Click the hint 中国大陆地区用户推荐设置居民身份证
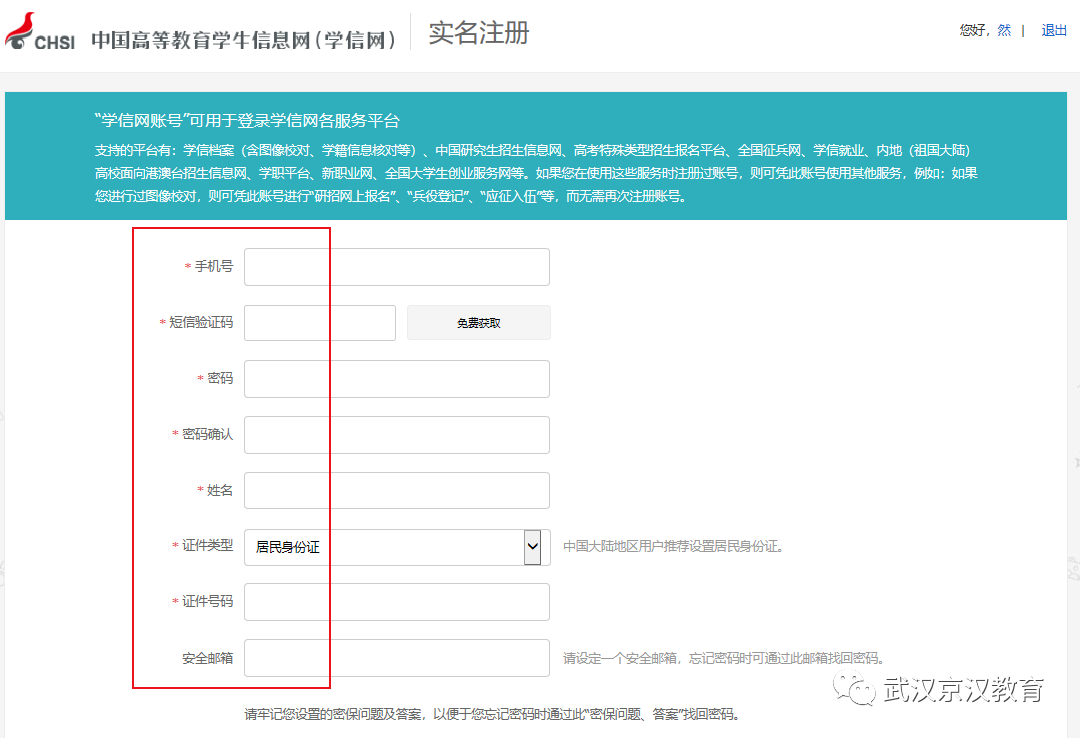Screen dimensions: 1080x738 pyautogui.click(x=673, y=546)
